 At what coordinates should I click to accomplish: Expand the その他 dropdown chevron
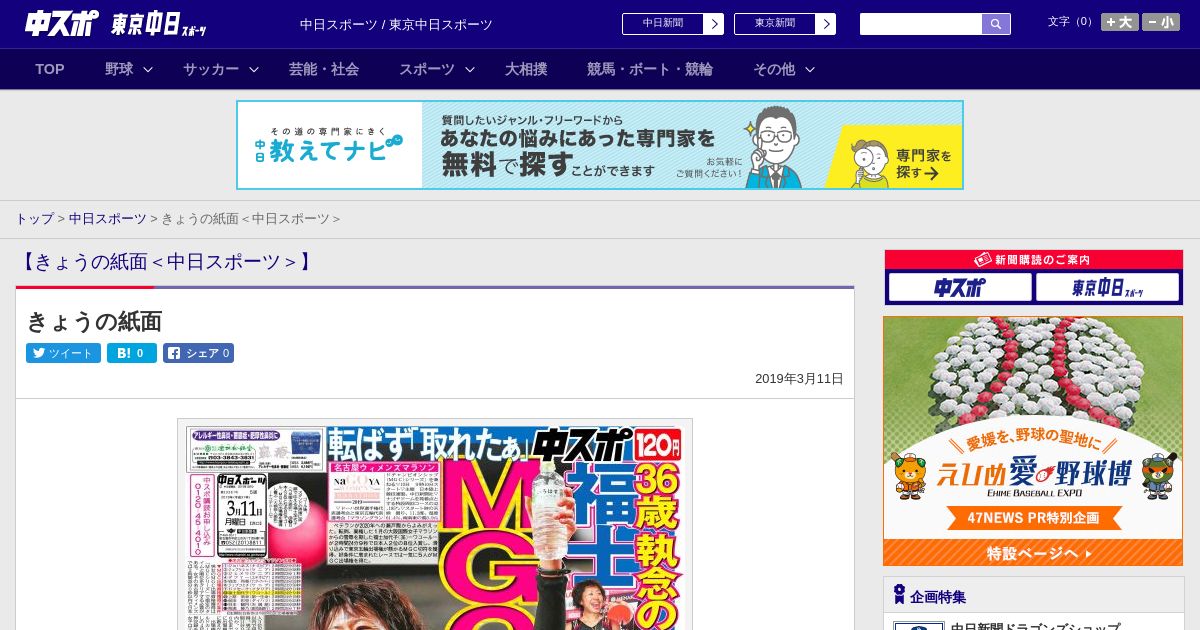pos(810,69)
